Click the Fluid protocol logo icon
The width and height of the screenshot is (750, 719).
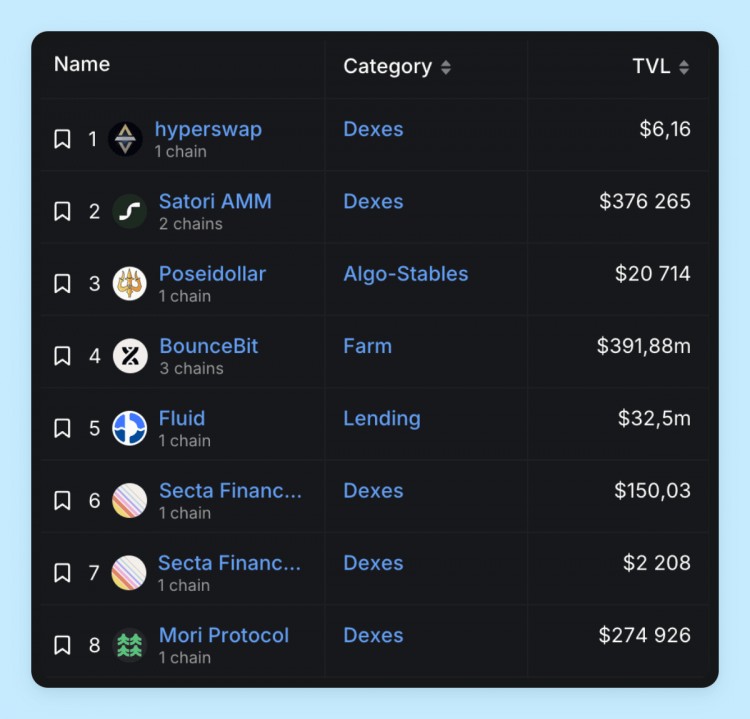pyautogui.click(x=129, y=428)
